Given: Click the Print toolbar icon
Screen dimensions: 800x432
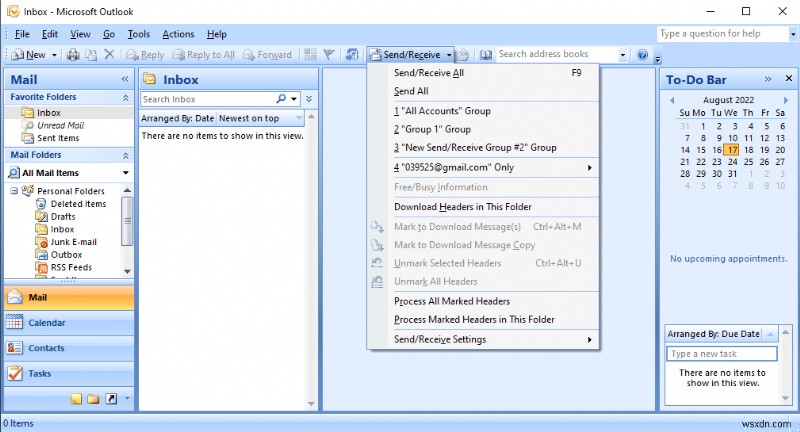Looking at the screenshot, I should point(73,55).
